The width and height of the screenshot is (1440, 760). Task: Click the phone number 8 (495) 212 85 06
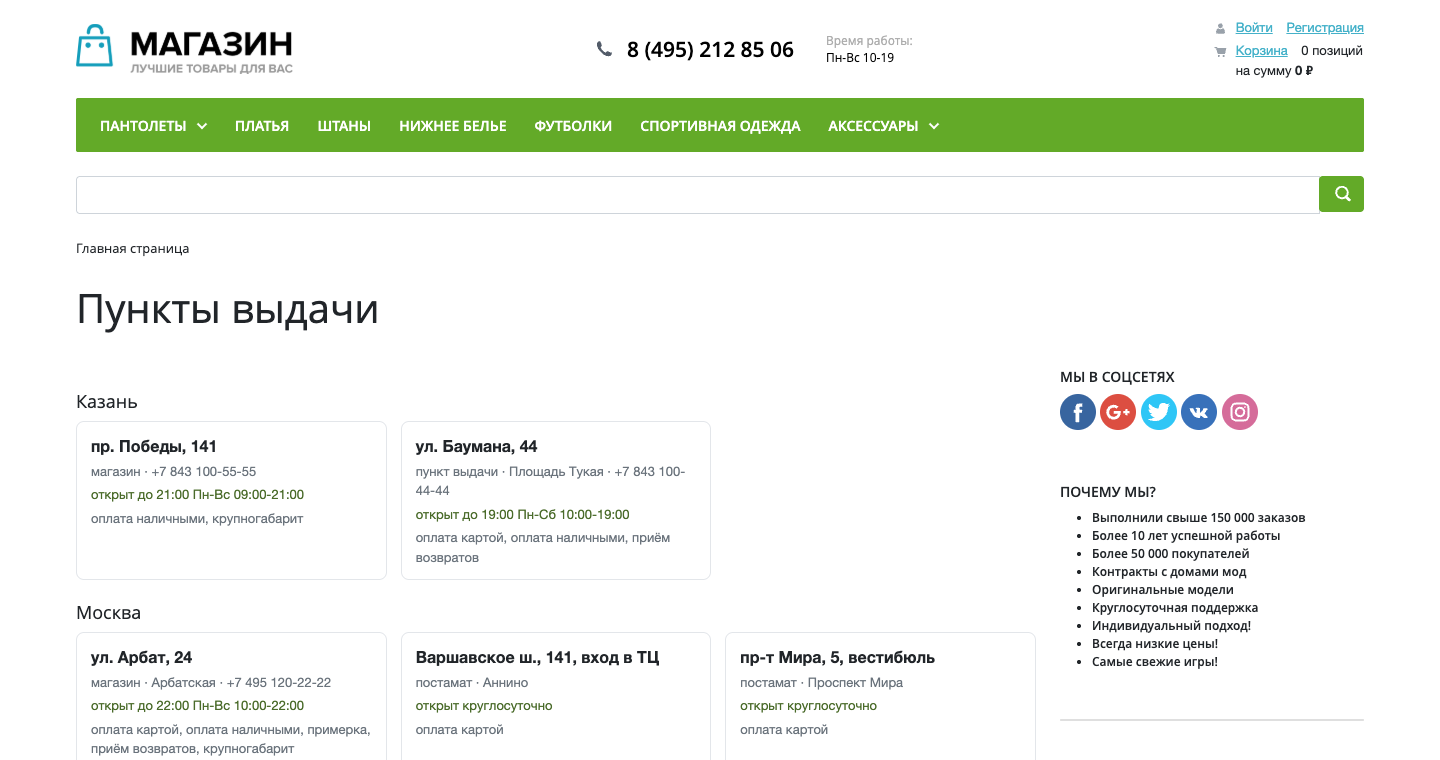coord(710,50)
